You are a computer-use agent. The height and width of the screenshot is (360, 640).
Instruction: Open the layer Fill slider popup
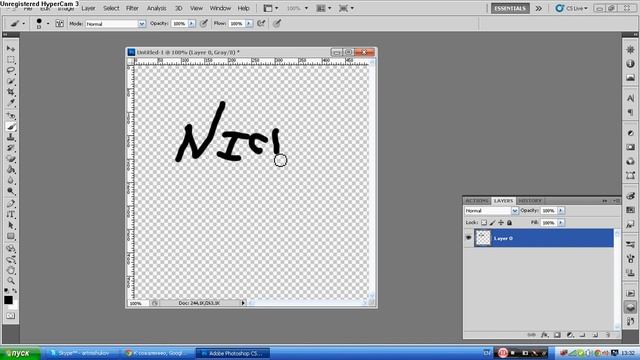[x=561, y=223]
